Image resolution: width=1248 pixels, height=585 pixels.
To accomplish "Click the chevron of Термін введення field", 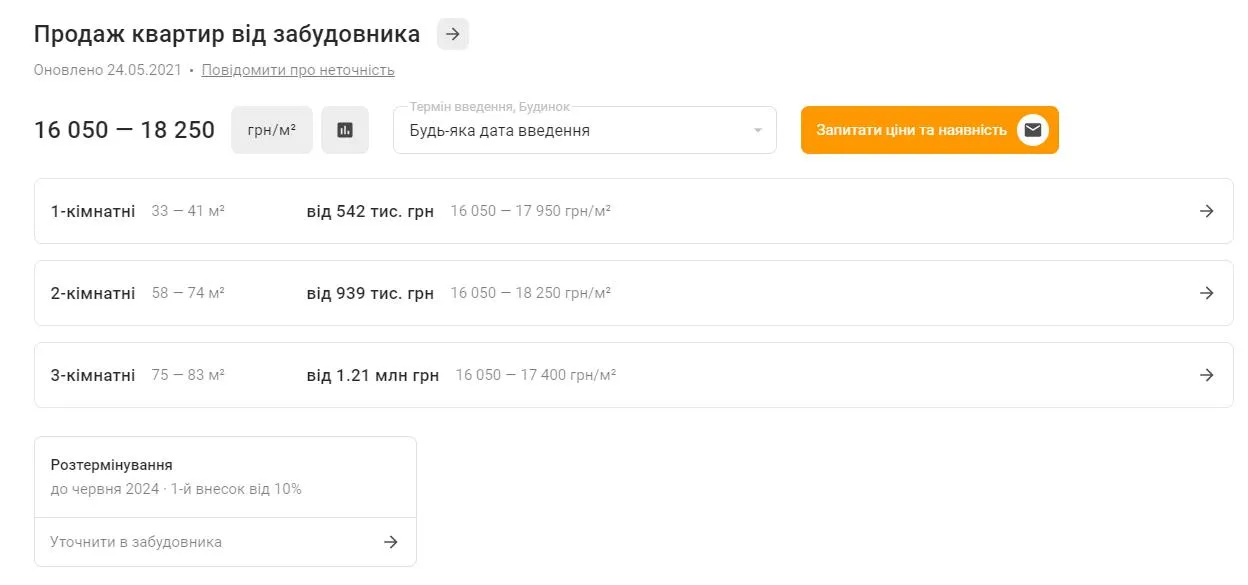I will 757,129.
